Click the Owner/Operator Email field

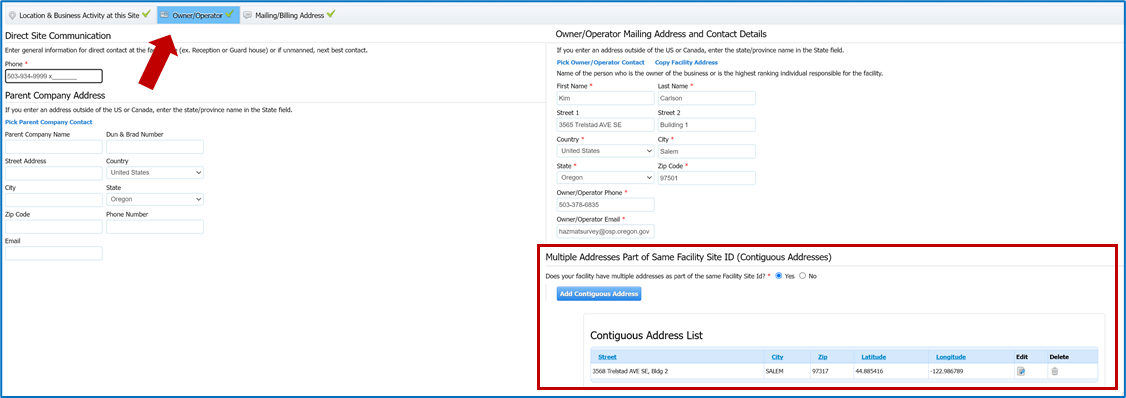coord(605,231)
